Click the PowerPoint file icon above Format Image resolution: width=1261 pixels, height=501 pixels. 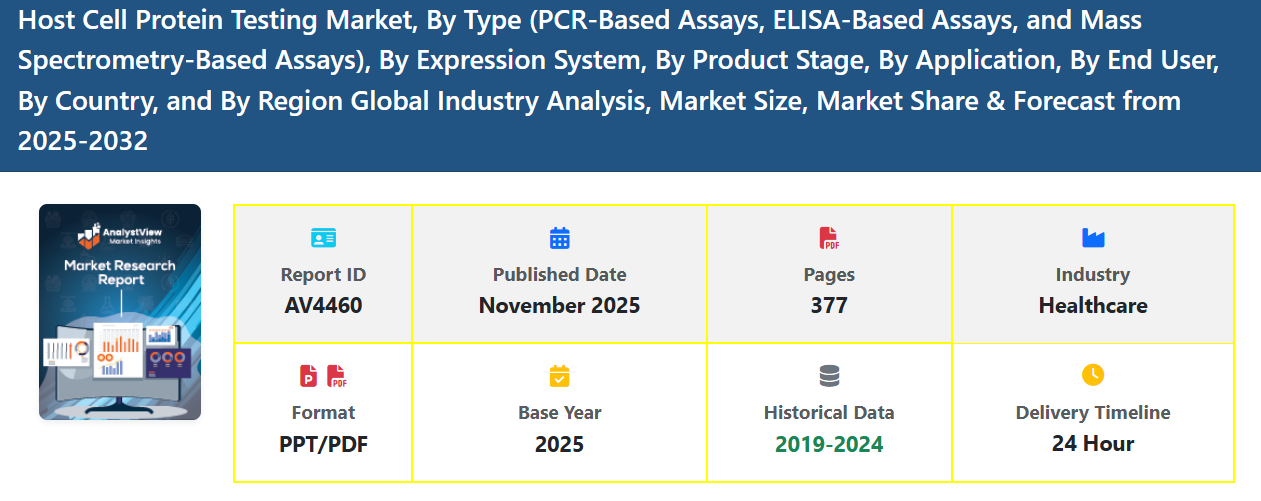point(310,376)
